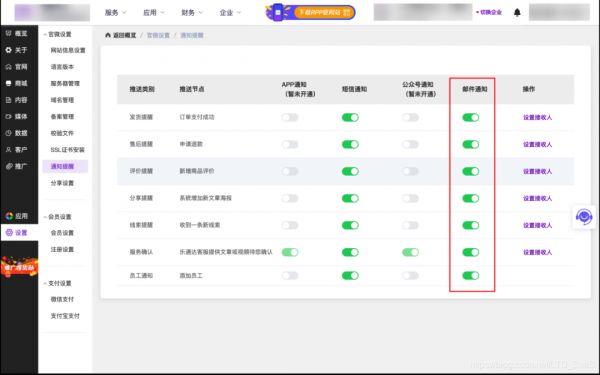Disable 短信通知 switch for 售后提醒
This screenshot has width=600, height=375.
pyautogui.click(x=350, y=144)
